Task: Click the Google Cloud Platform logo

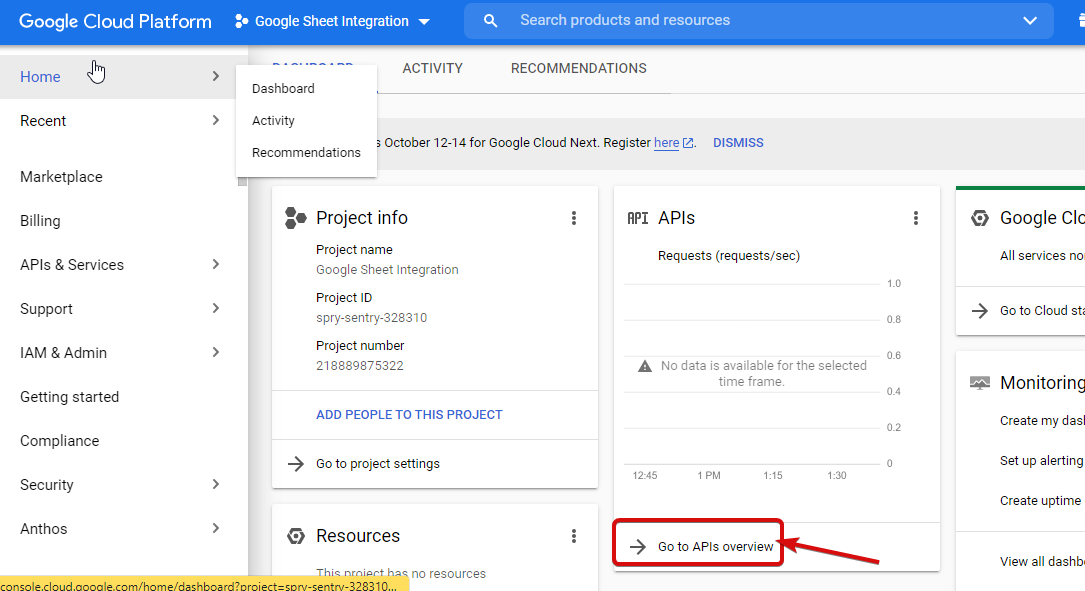Action: (x=115, y=21)
